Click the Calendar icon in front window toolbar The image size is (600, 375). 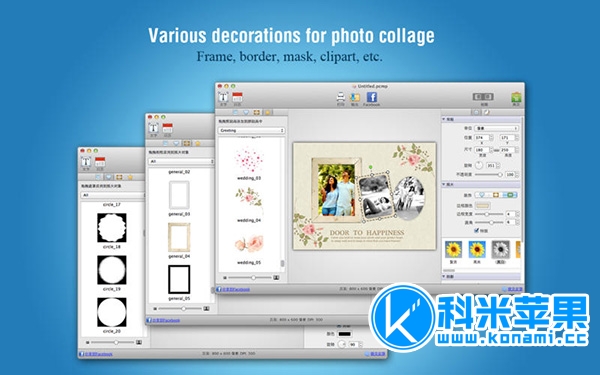click(238, 97)
